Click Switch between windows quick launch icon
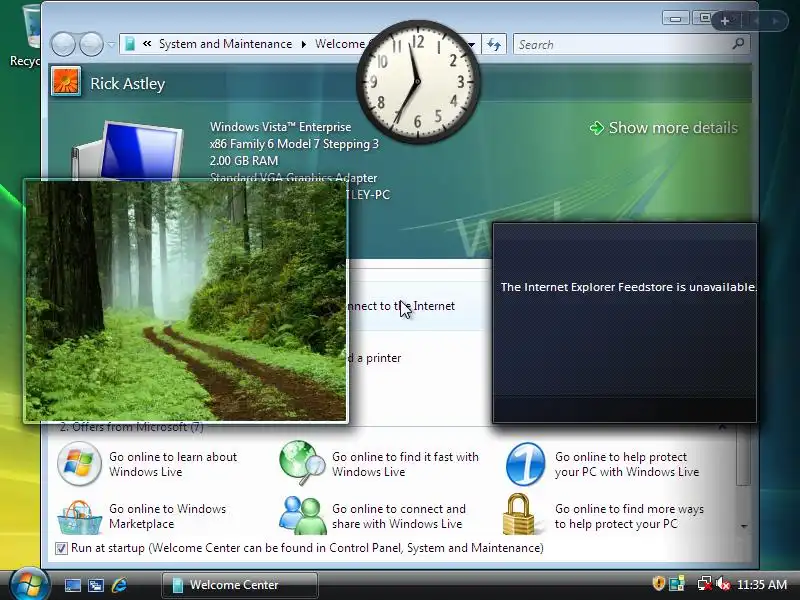The height and width of the screenshot is (600, 800). click(96, 585)
